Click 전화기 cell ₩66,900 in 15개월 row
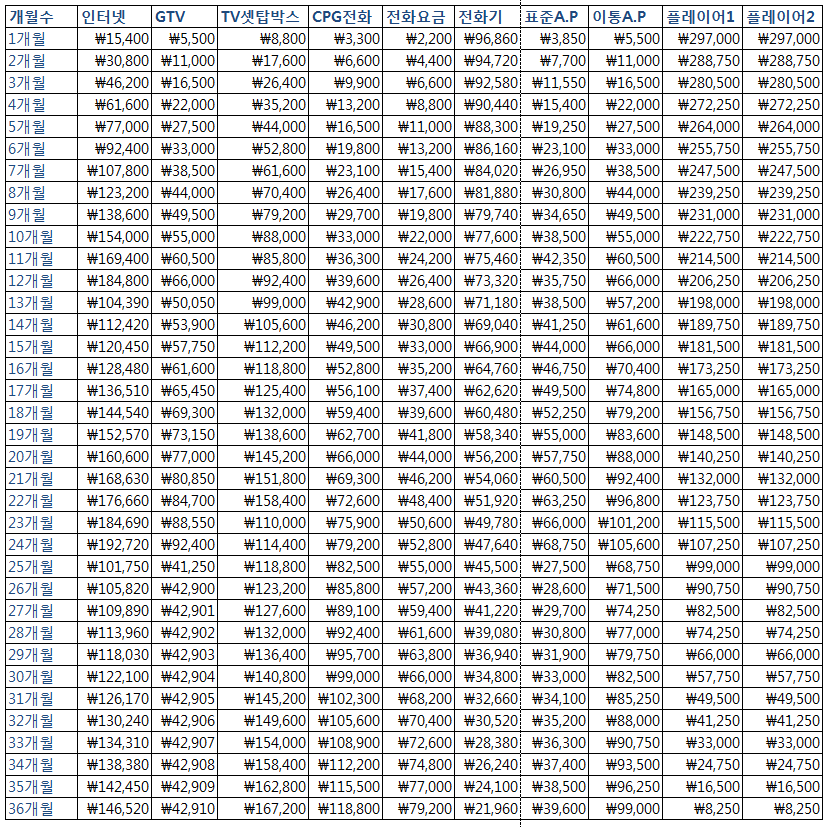 click(x=487, y=347)
